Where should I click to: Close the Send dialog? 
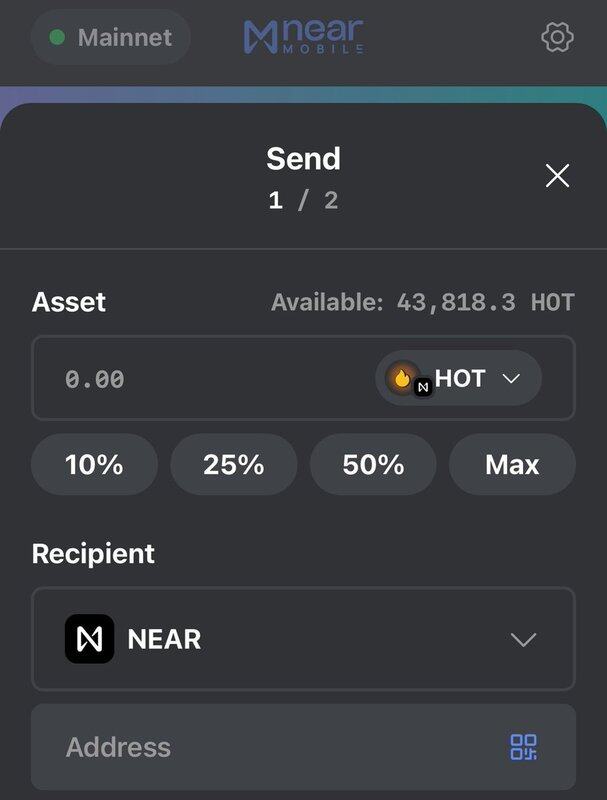tap(557, 176)
